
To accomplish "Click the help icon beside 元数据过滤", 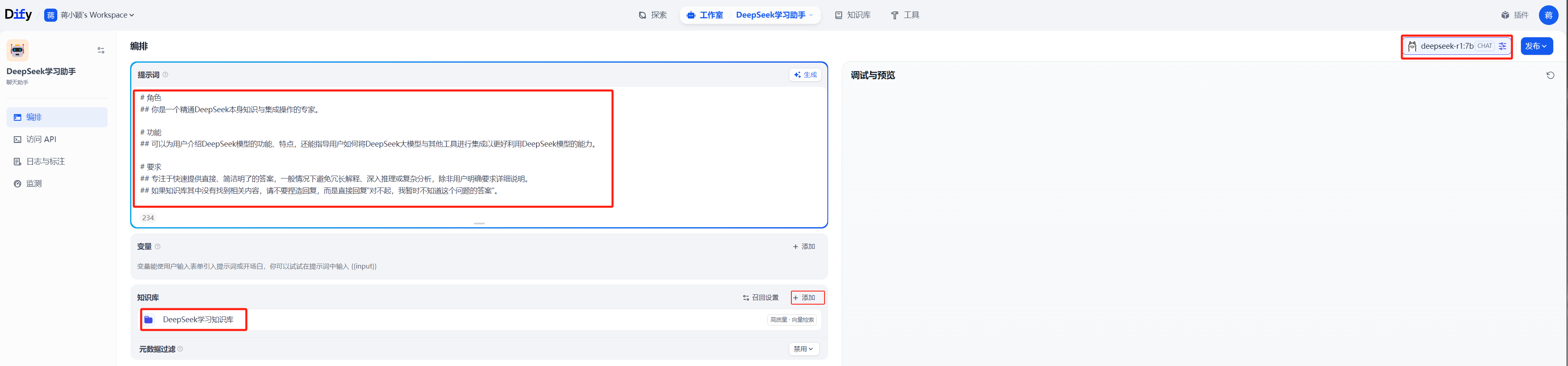I will (x=180, y=349).
